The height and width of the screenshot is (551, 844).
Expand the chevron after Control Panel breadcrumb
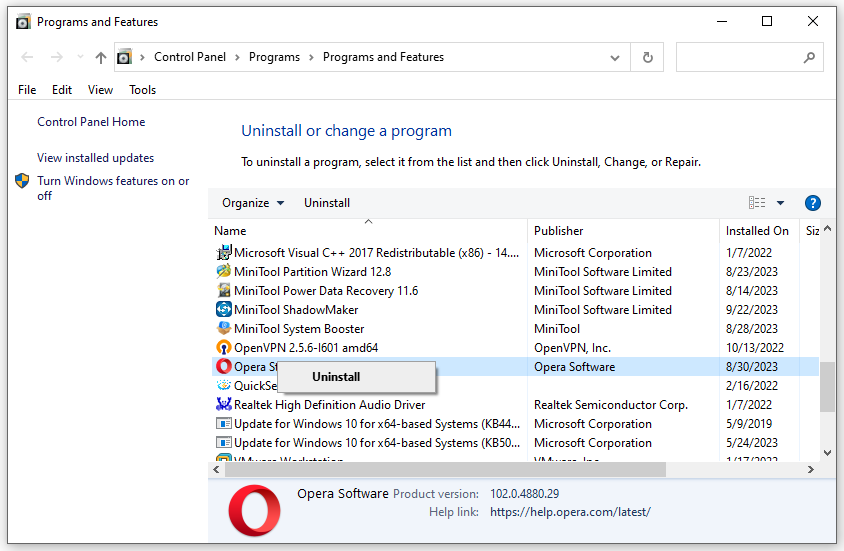click(237, 57)
